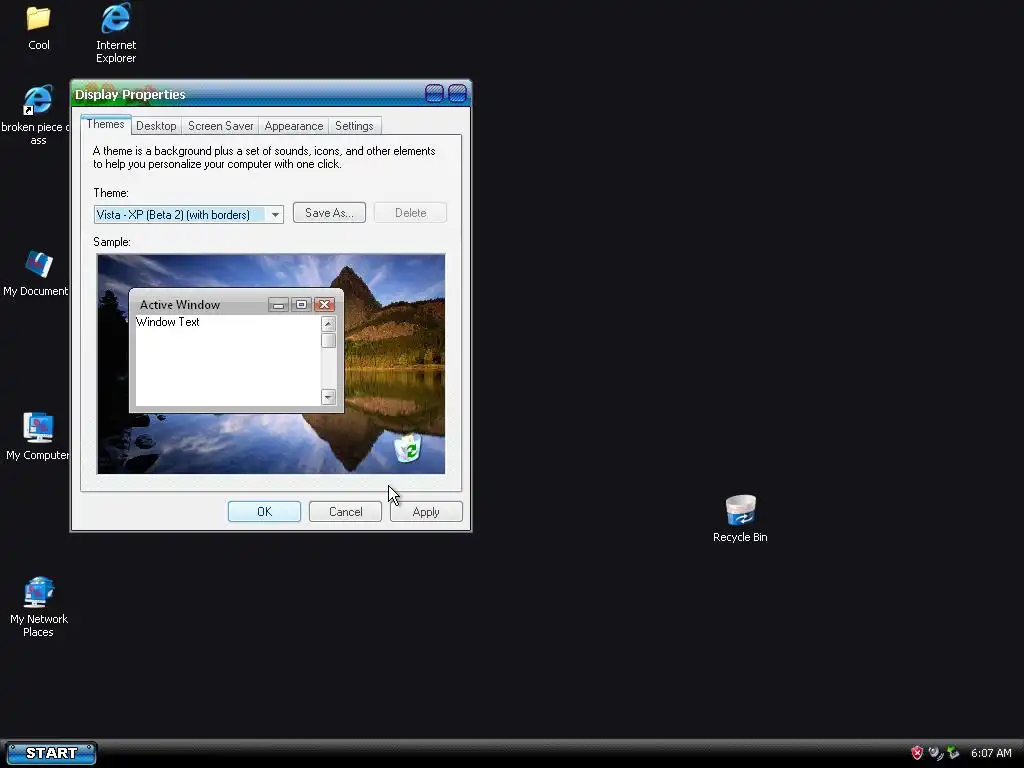Click the recycle bin in the sample preview
The width and height of the screenshot is (1024, 768).
(x=408, y=448)
